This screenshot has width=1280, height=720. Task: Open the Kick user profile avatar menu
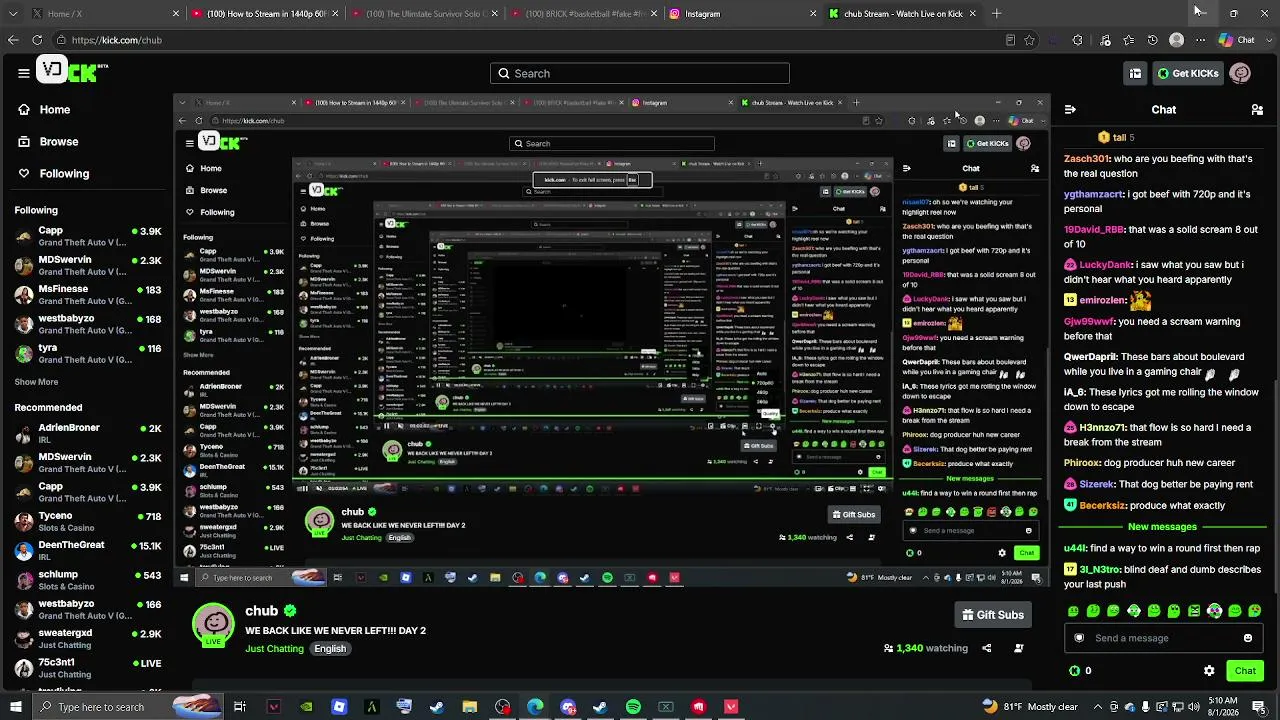coord(1241,73)
